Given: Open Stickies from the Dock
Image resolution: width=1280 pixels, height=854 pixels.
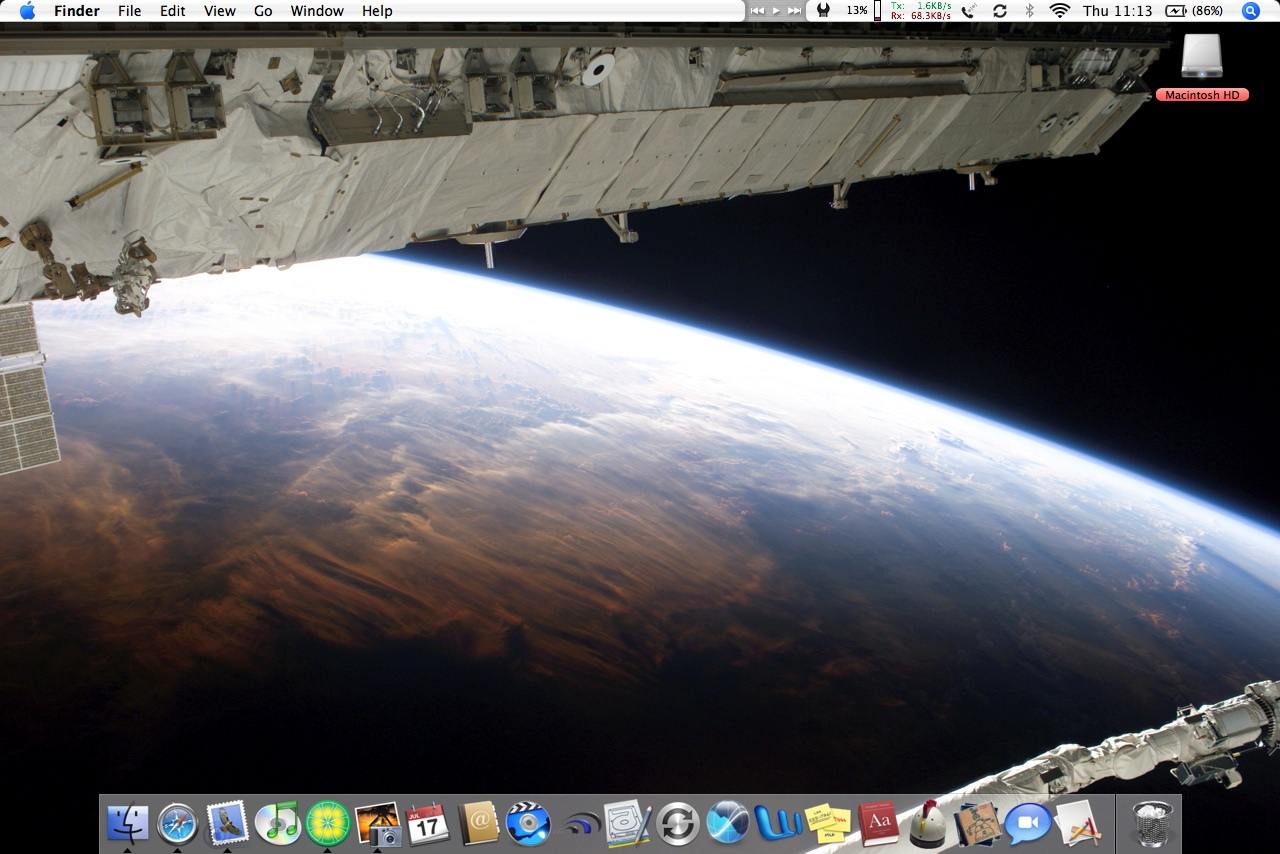Looking at the screenshot, I should [828, 824].
